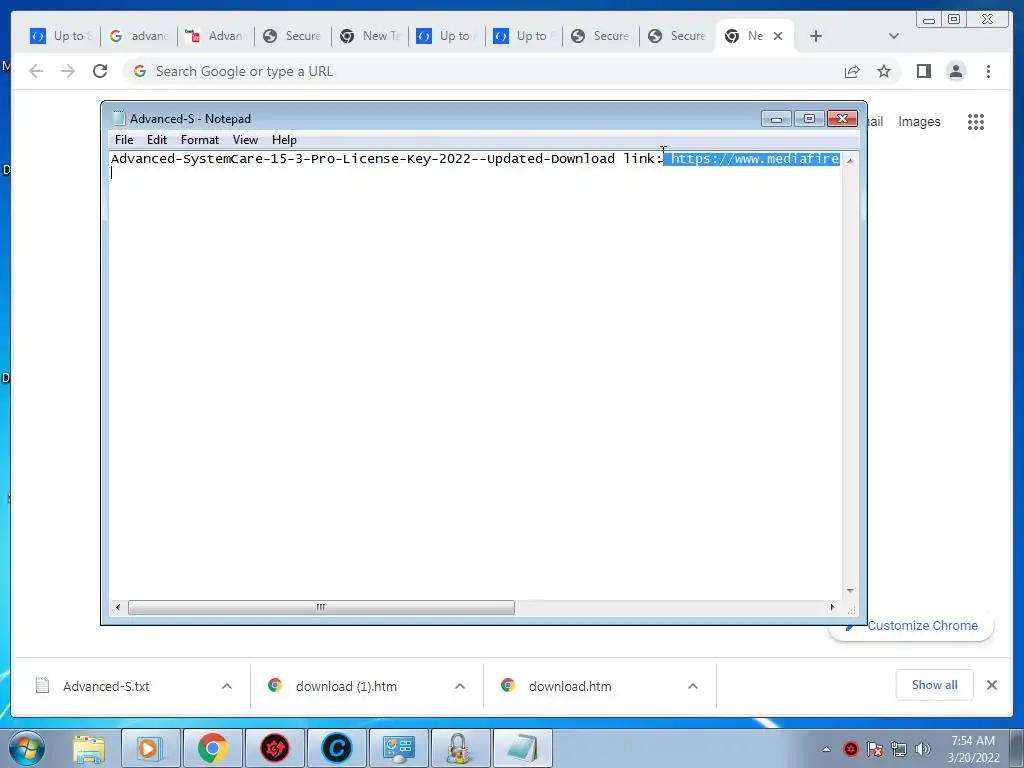Screen dimensions: 1024x768
Task: Open Chrome profile avatar
Action: tap(955, 71)
